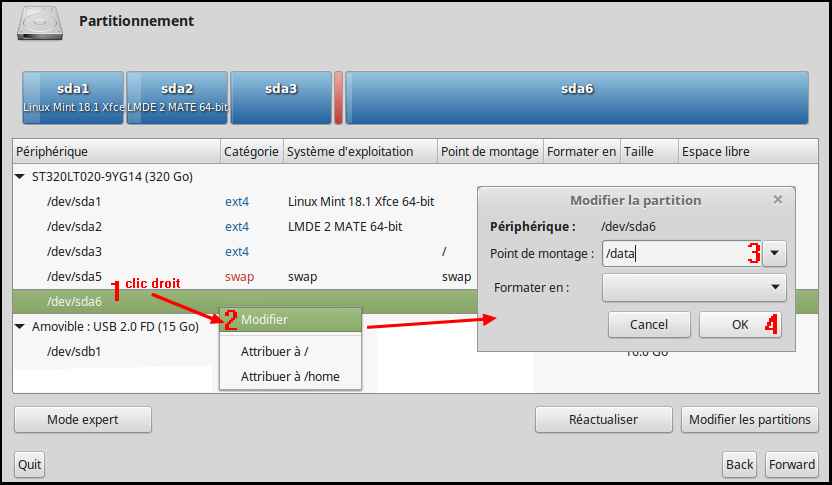Choose Modifier in the context menu
The image size is (832, 485).
tap(290, 320)
